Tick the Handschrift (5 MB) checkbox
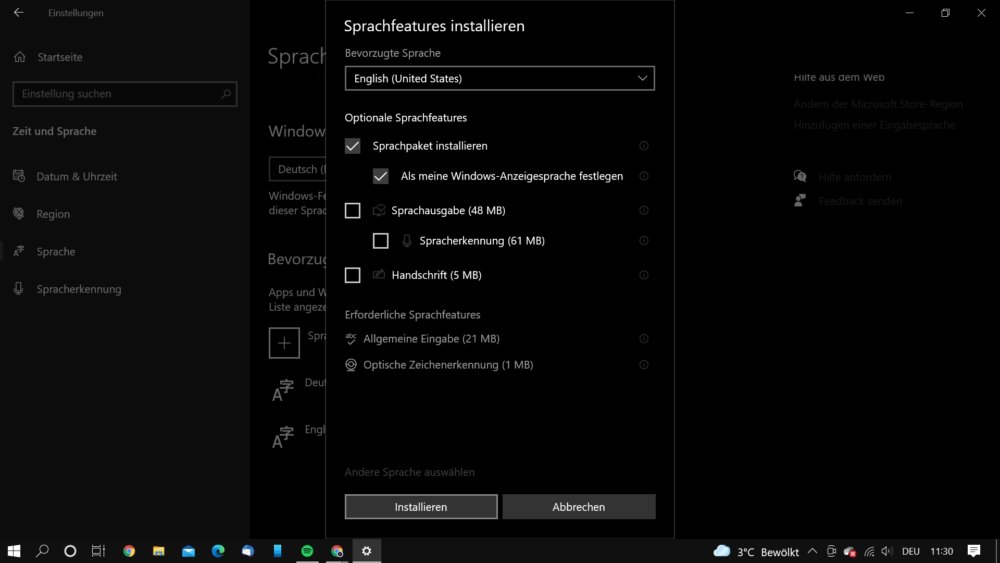 point(353,275)
